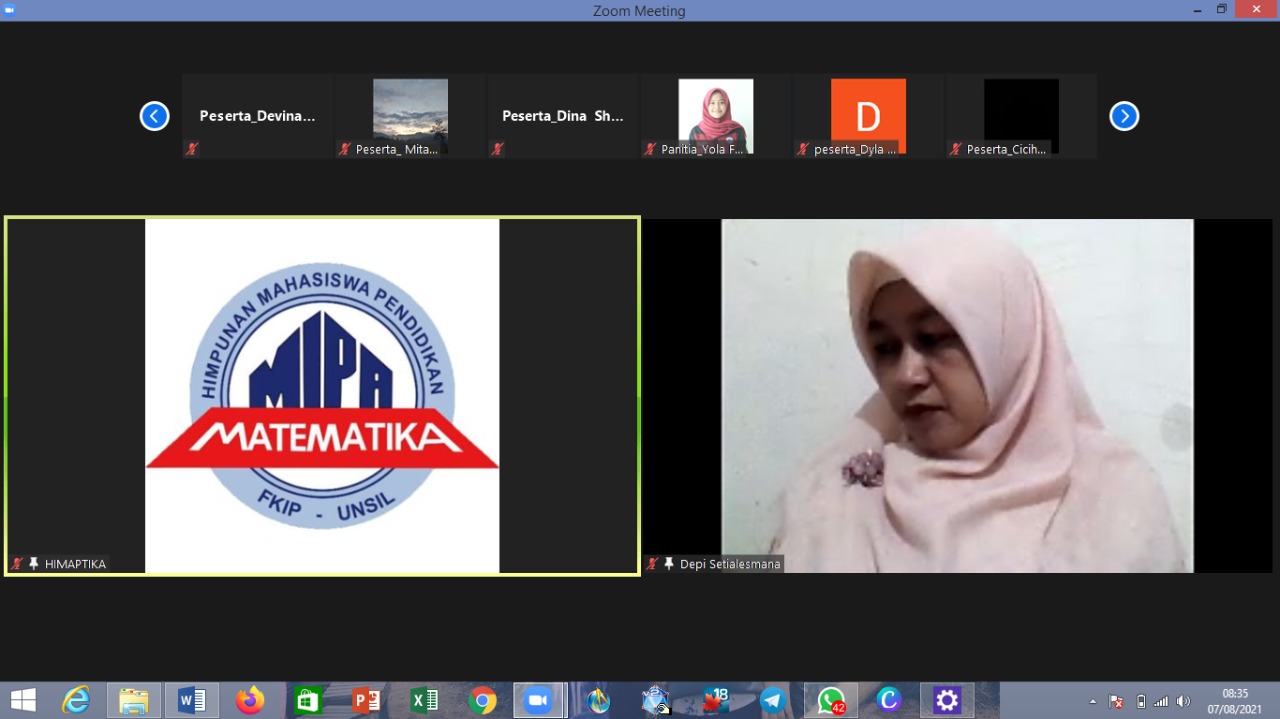Image resolution: width=1280 pixels, height=719 pixels.
Task: Show hidden system tray icons
Action: [x=1092, y=701]
